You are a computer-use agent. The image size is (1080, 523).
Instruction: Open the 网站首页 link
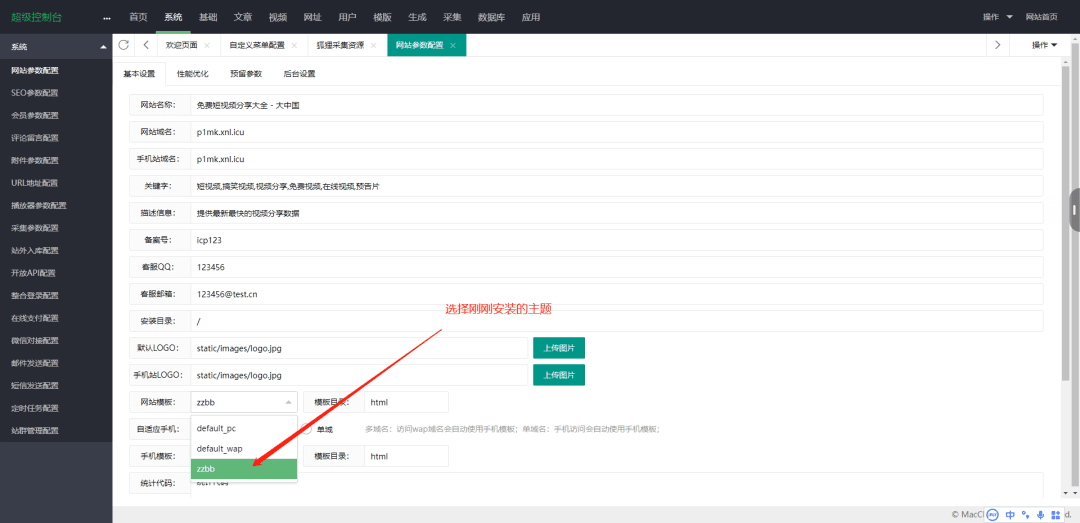coord(1041,17)
